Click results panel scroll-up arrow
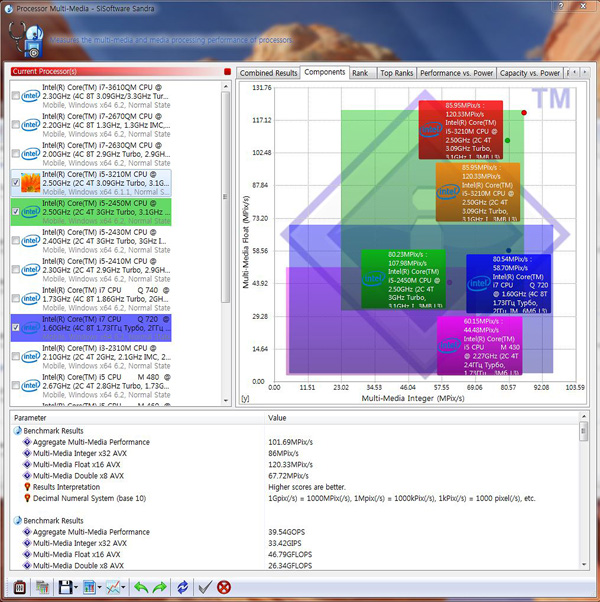 [584, 417]
